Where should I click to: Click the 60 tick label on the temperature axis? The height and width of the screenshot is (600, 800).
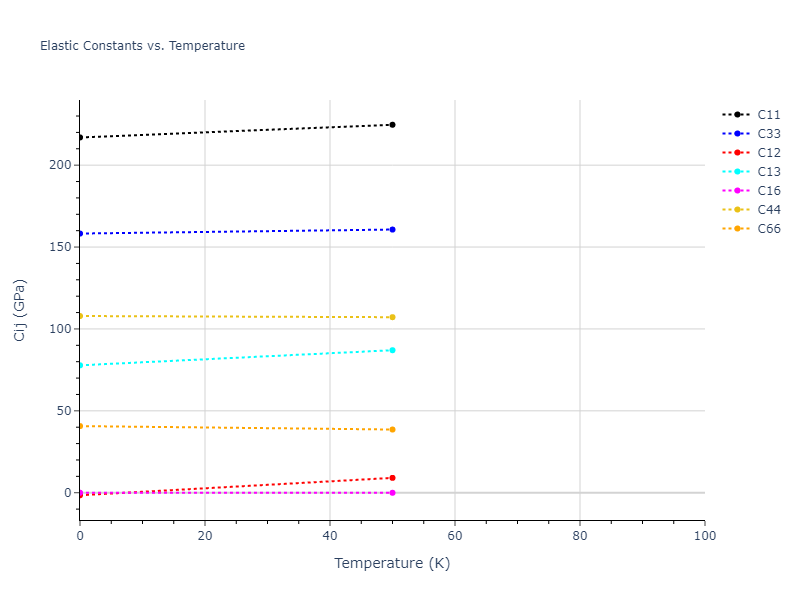click(454, 536)
